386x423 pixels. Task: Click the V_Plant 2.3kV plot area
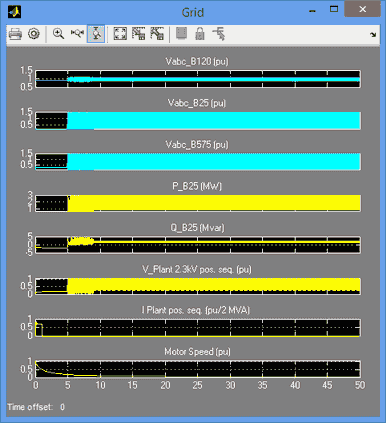198,286
